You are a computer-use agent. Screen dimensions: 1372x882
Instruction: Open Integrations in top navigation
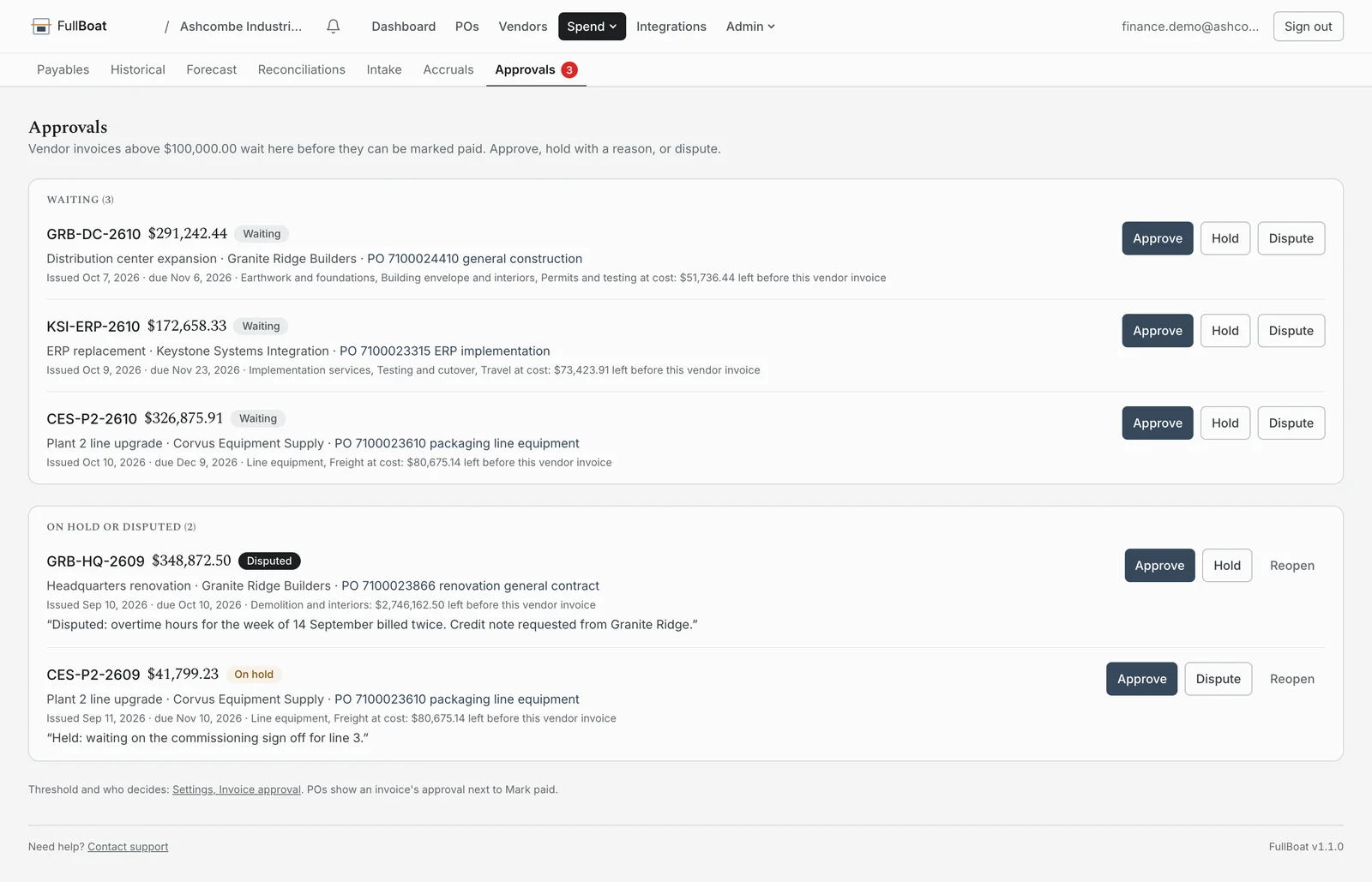pyautogui.click(x=671, y=27)
